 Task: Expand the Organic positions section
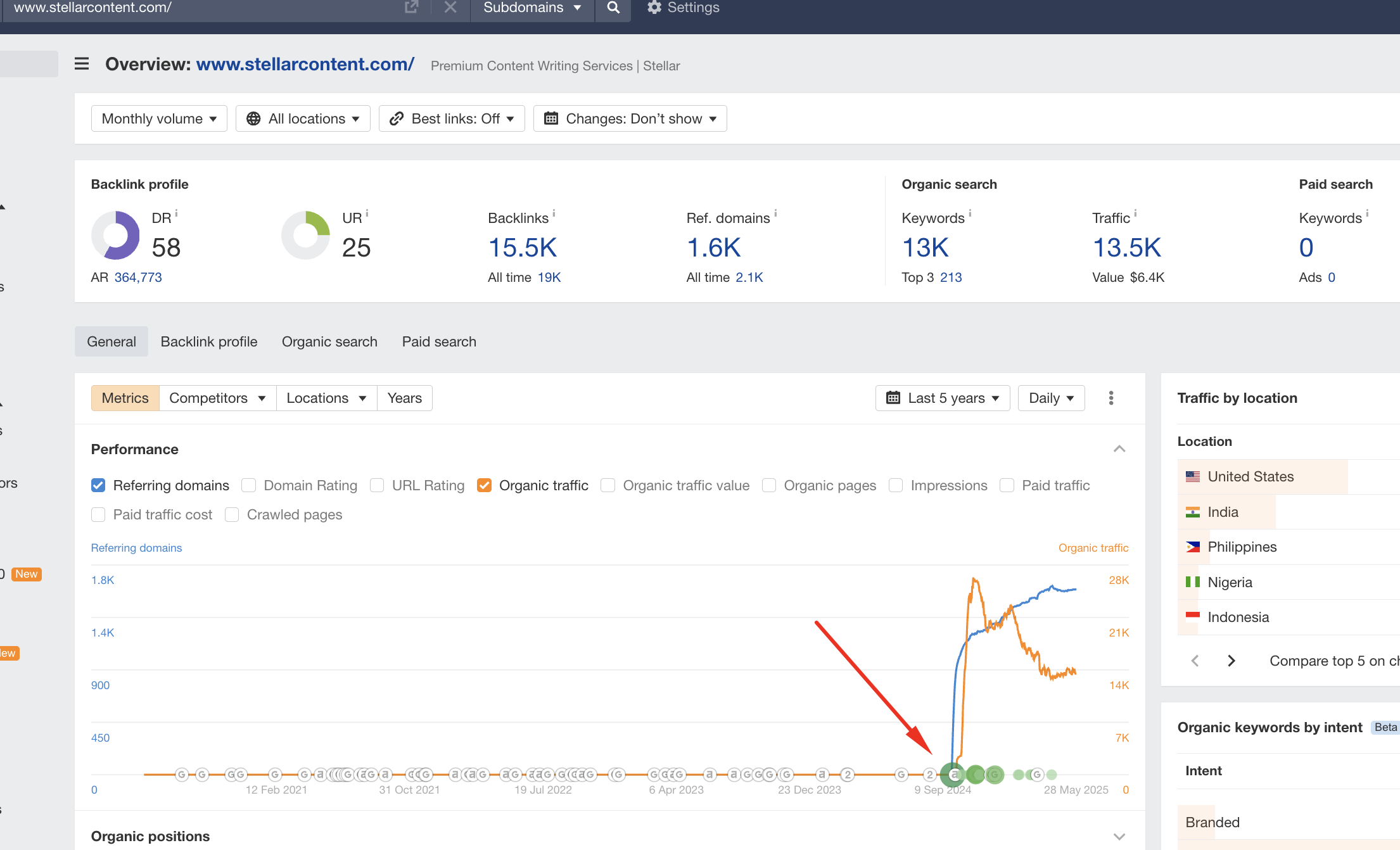click(1119, 836)
